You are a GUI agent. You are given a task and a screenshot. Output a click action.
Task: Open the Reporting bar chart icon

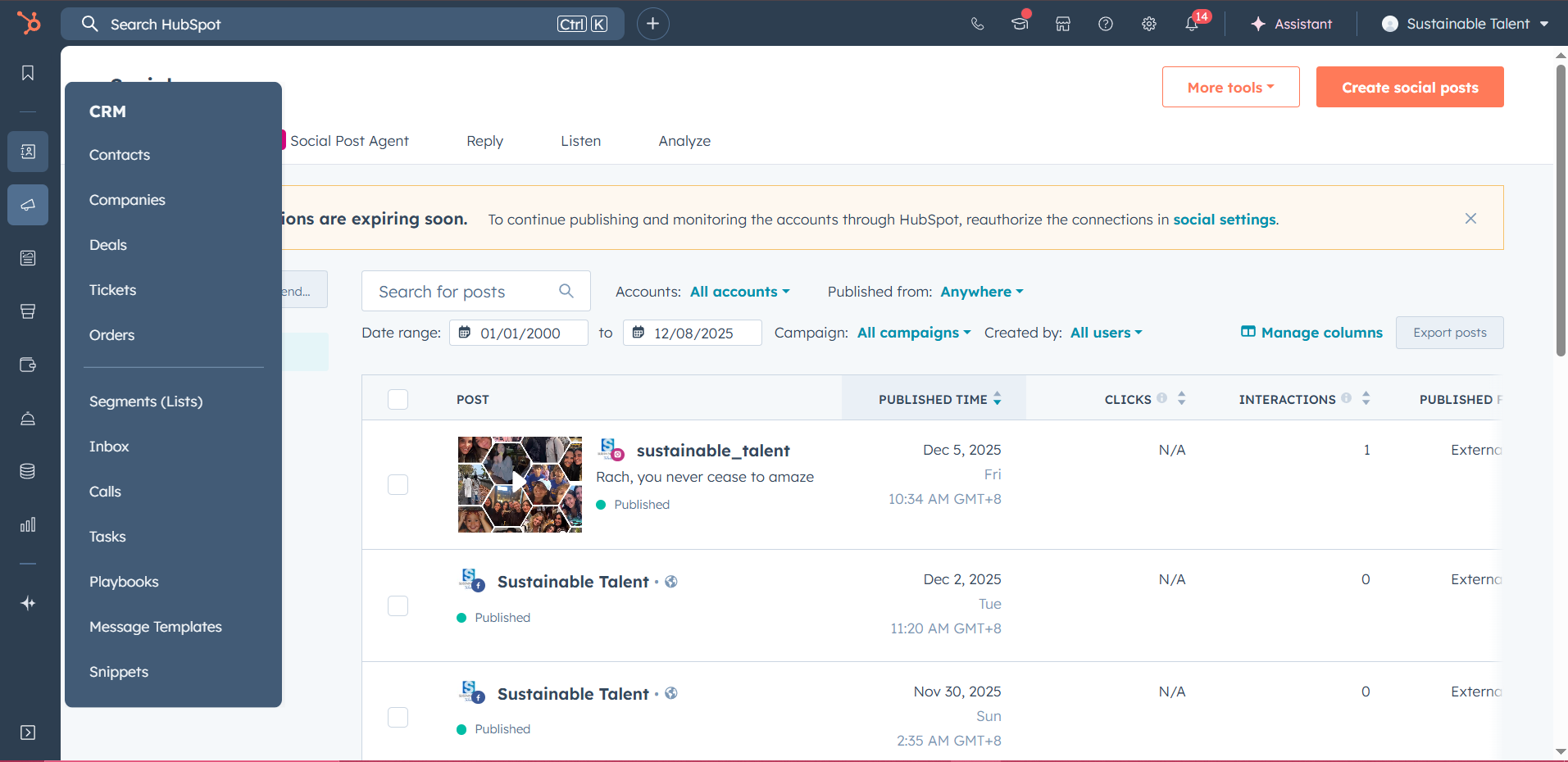click(x=28, y=524)
